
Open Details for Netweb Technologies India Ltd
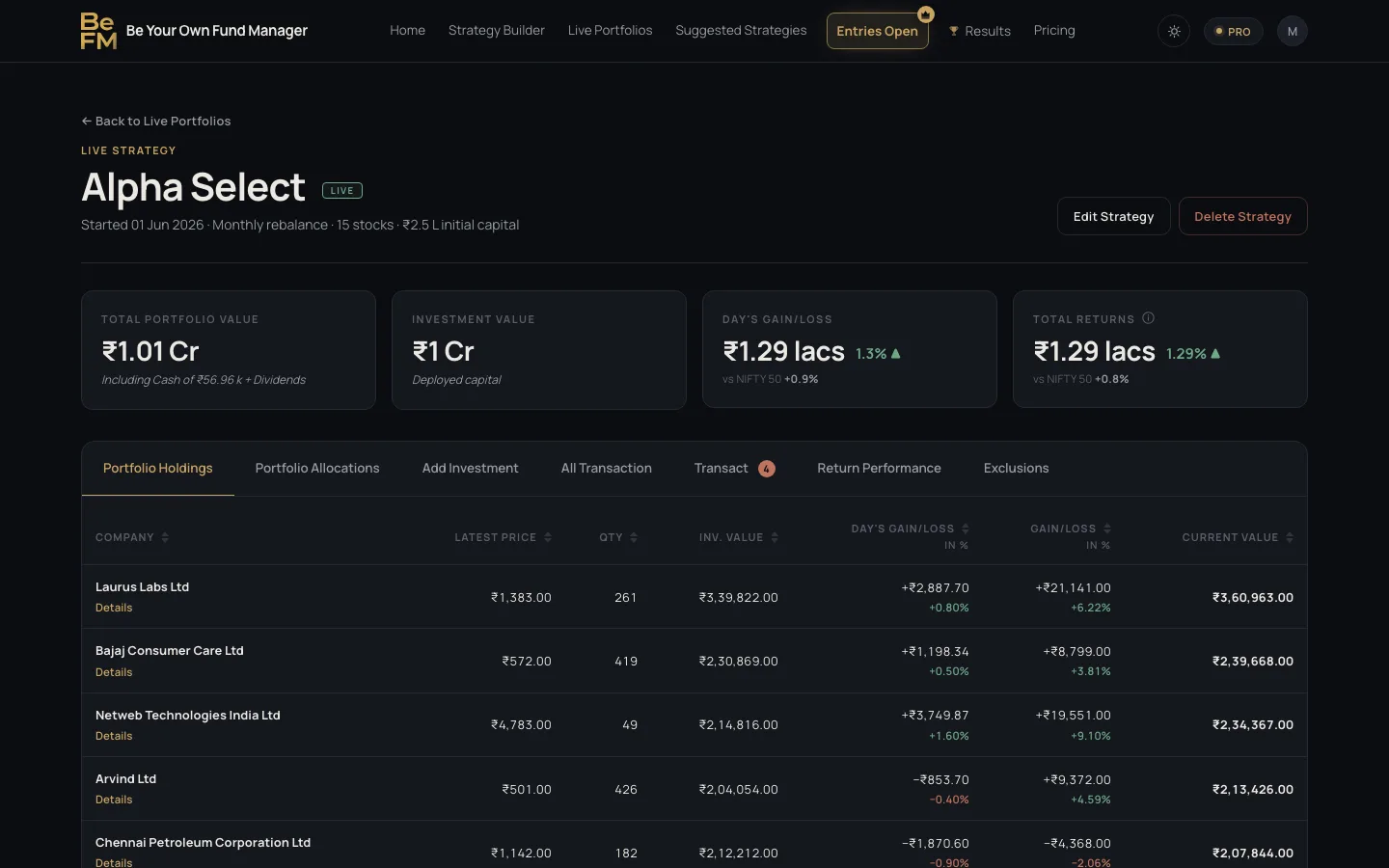click(114, 736)
